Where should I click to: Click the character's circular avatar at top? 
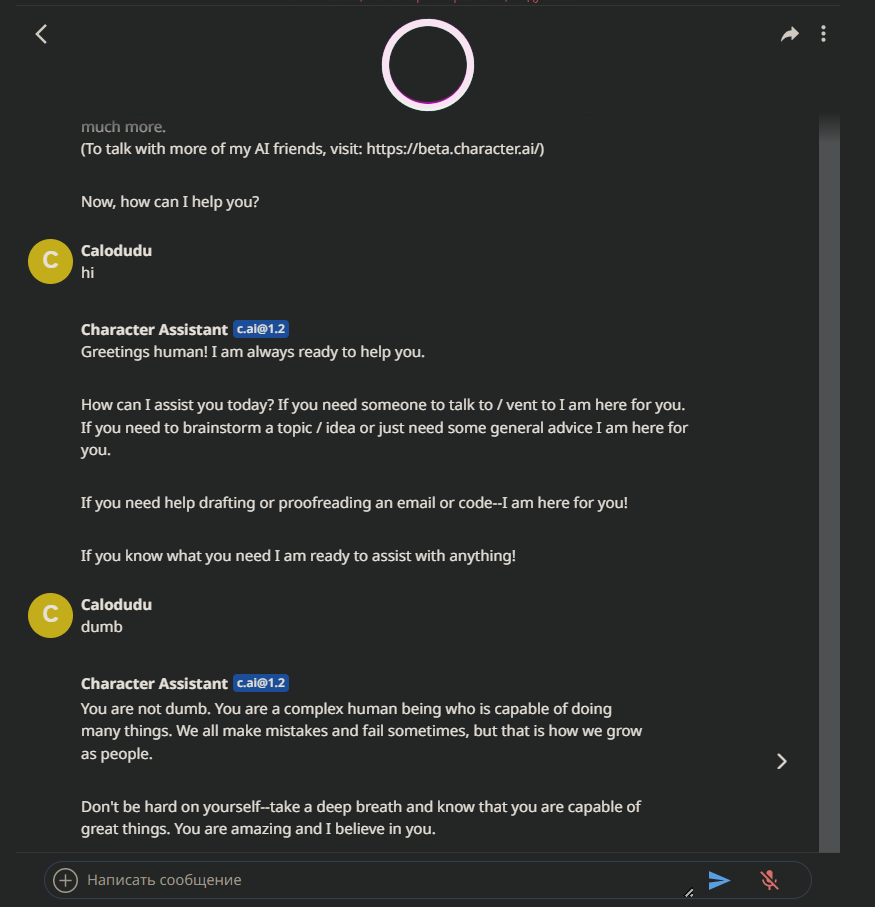coord(427,64)
